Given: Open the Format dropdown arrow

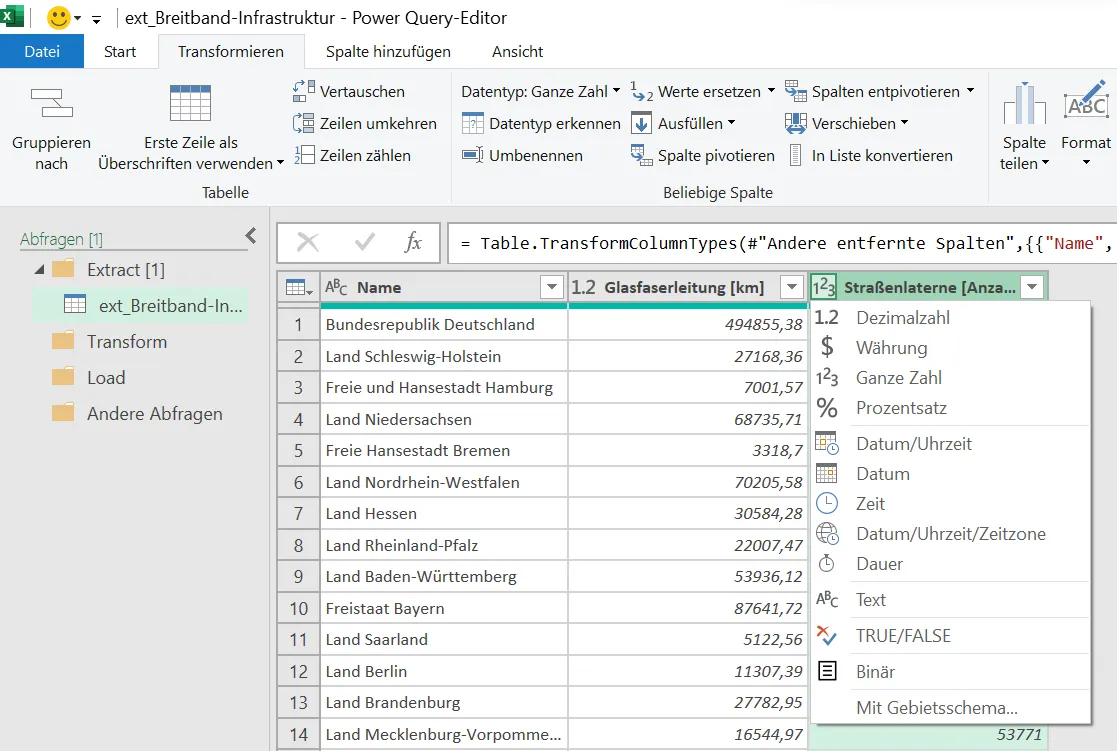Looking at the screenshot, I should pyautogui.click(x=1086, y=162).
